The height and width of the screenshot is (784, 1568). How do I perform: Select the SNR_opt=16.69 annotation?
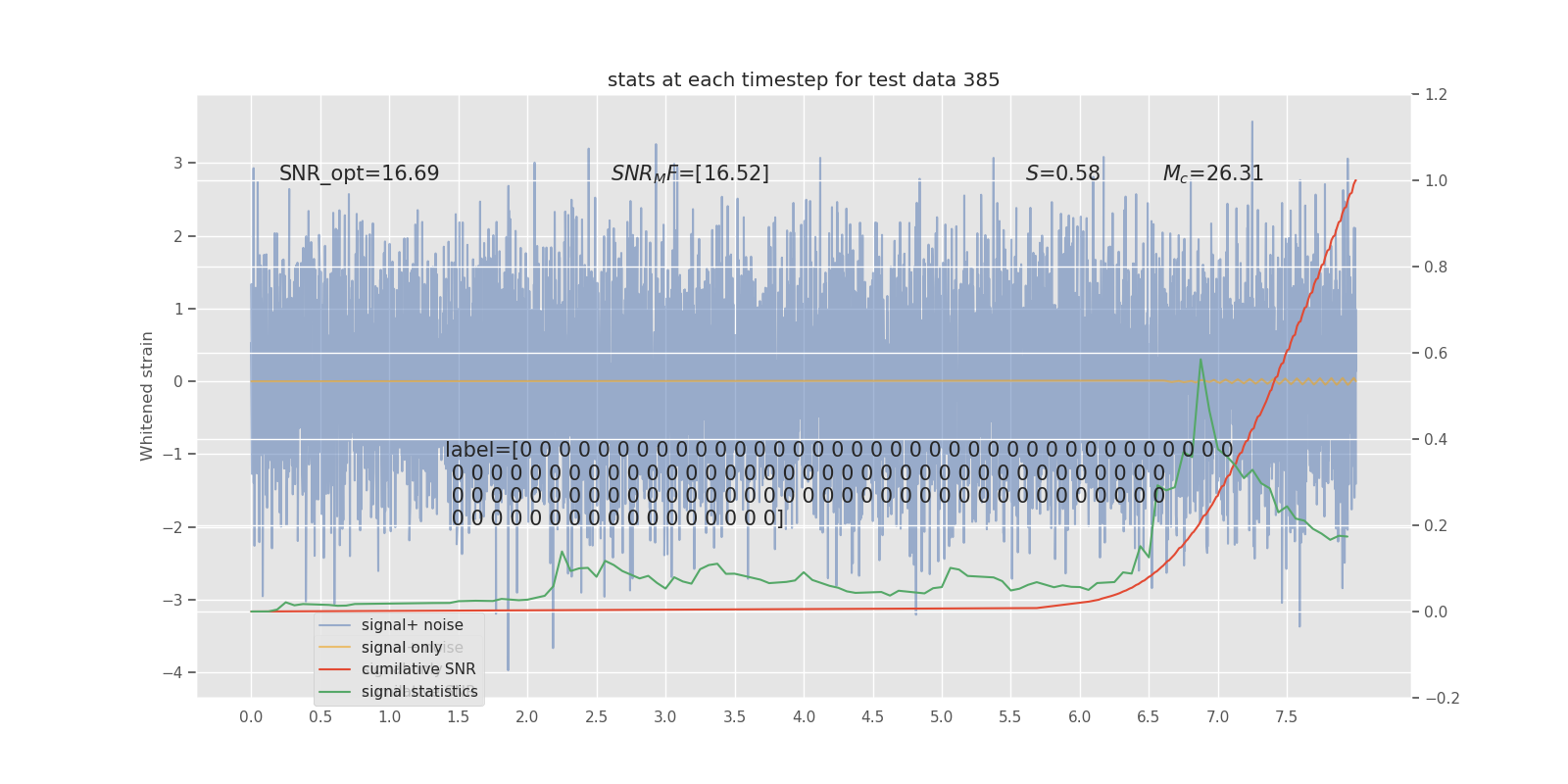coord(359,173)
